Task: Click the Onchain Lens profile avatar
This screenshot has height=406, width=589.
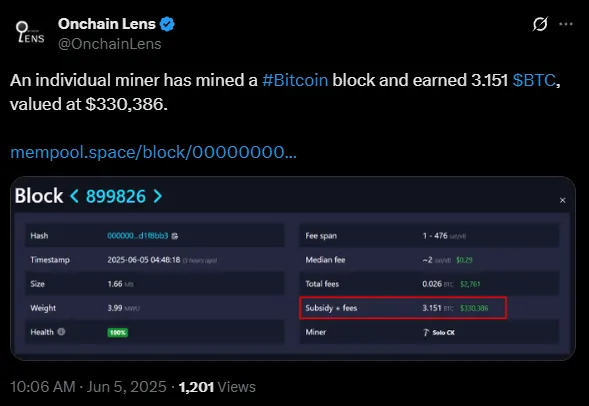Action: click(30, 33)
